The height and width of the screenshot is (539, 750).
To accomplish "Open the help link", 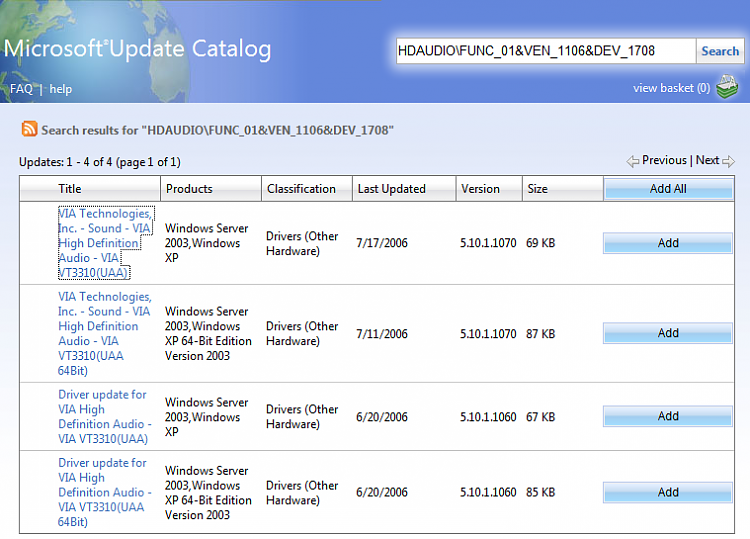I will [60, 89].
